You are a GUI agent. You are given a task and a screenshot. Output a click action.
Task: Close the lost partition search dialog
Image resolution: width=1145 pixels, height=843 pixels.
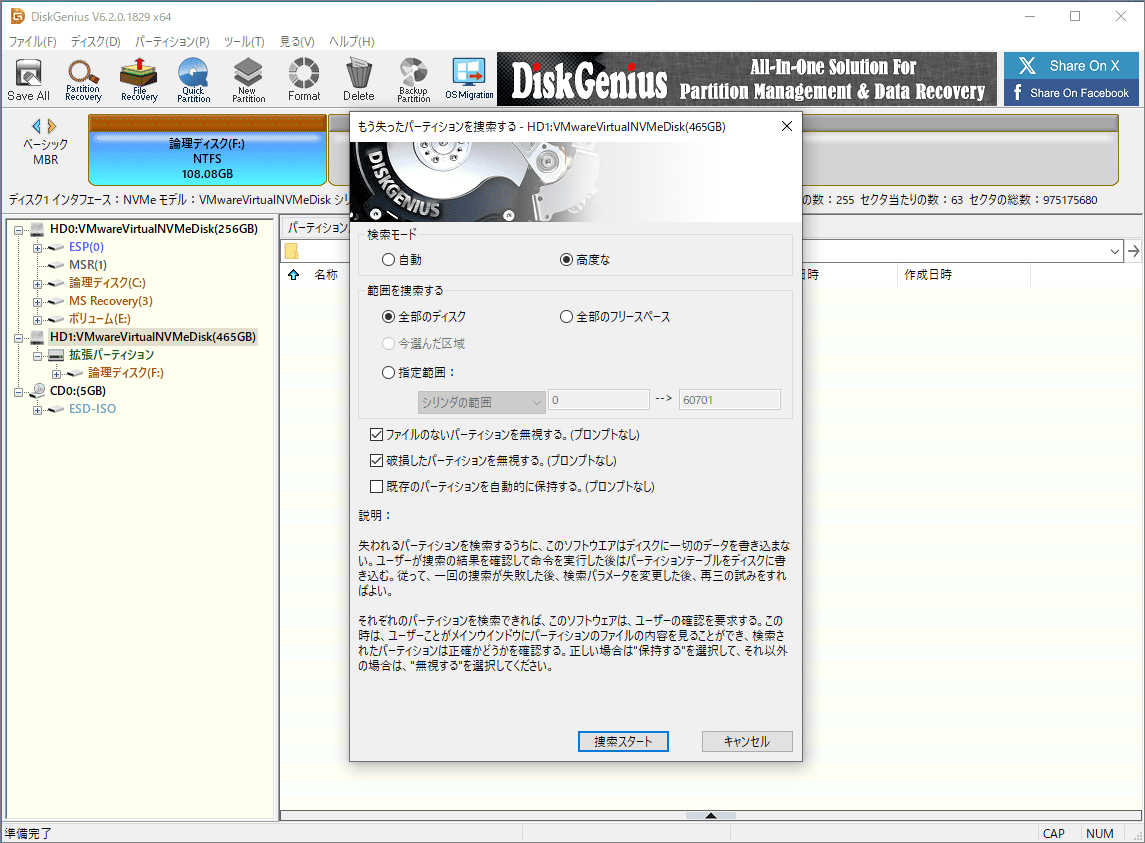pyautogui.click(x=786, y=126)
